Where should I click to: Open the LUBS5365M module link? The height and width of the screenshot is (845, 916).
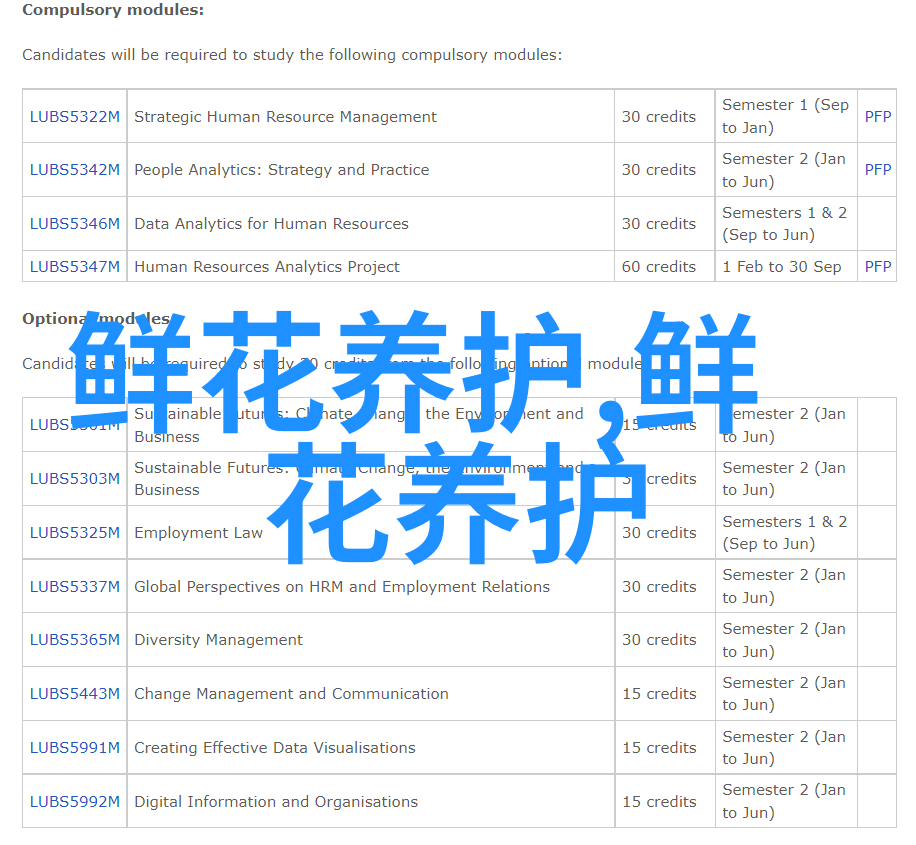coord(75,639)
